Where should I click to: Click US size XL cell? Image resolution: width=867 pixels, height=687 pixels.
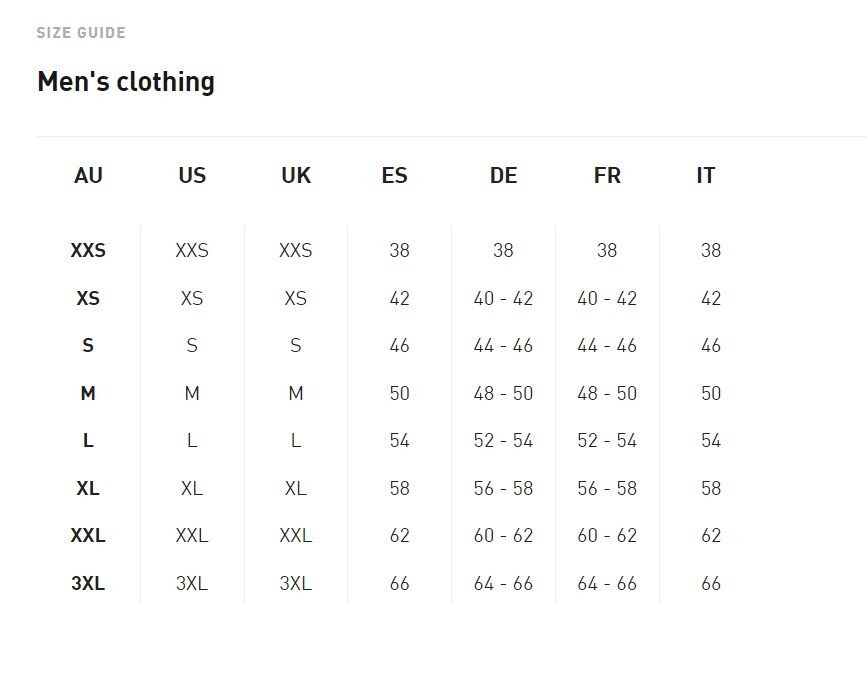point(192,488)
